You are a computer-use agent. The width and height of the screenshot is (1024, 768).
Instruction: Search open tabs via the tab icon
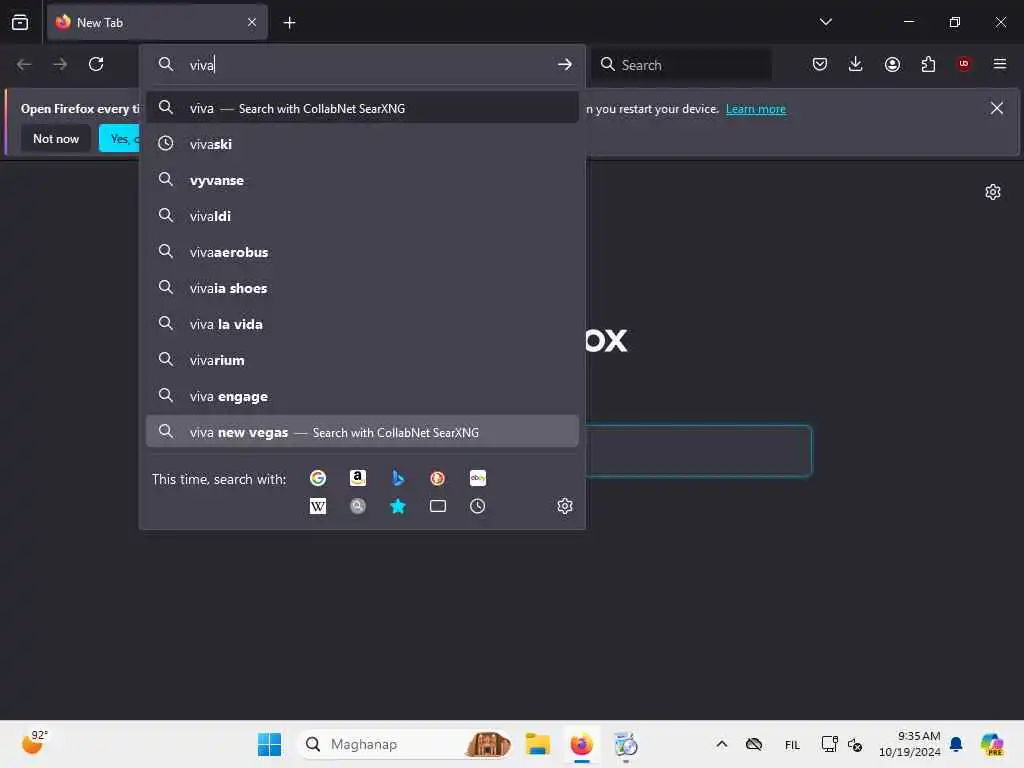click(x=438, y=506)
